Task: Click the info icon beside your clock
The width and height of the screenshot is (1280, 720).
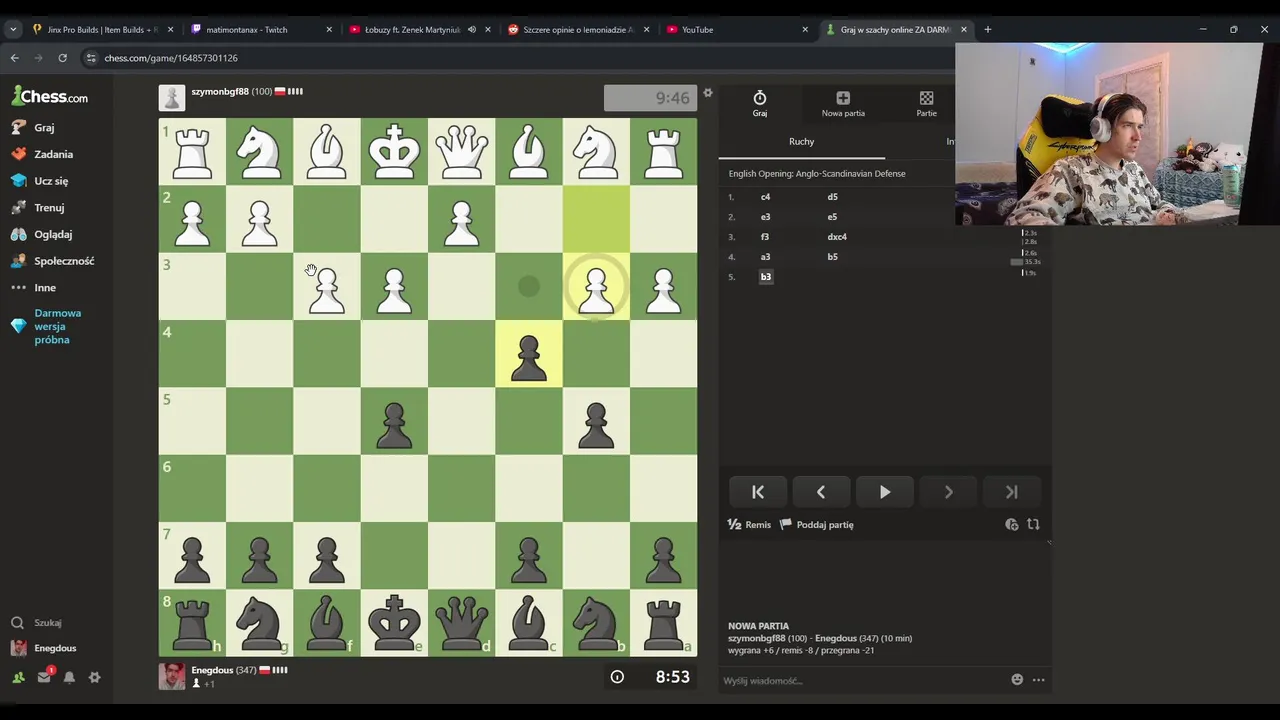Action: click(x=617, y=677)
